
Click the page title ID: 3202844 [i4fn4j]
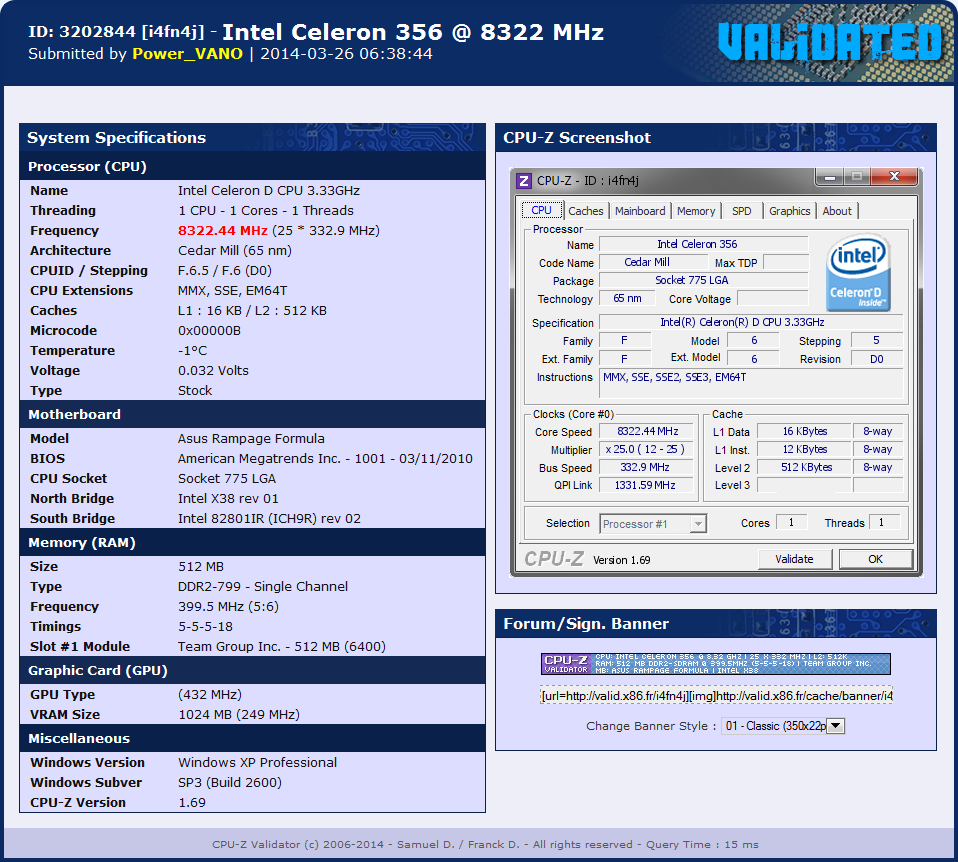pyautogui.click(x=116, y=32)
